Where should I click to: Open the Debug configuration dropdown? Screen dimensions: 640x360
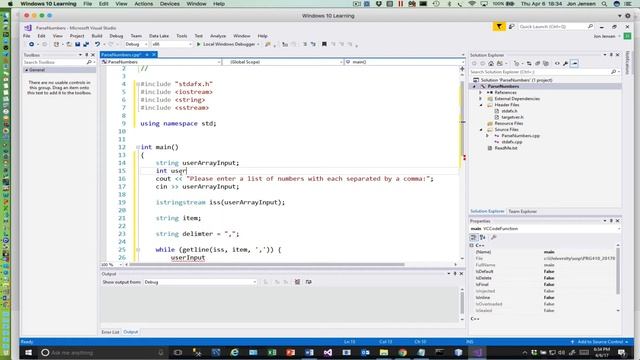click(136, 44)
